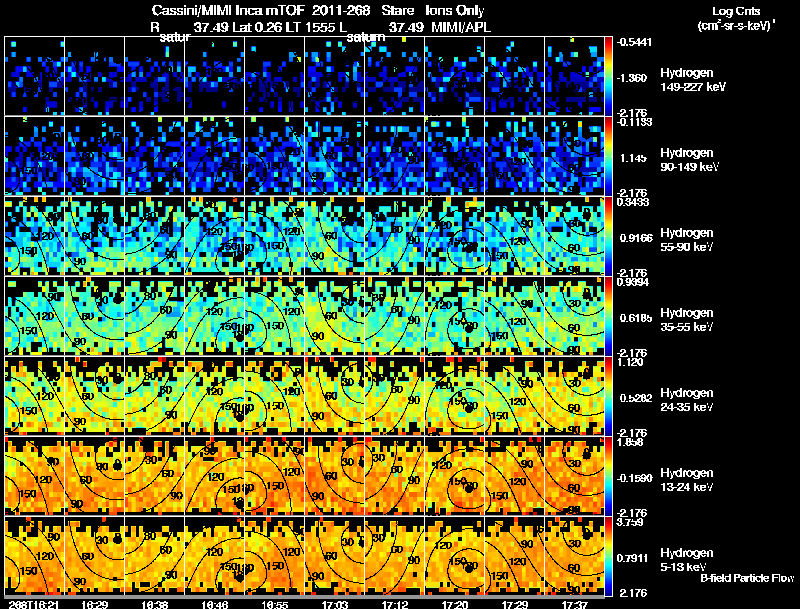Open the 35-55 keV panel at 16:46
Viewport: 800px width, 609px height.
point(215,316)
